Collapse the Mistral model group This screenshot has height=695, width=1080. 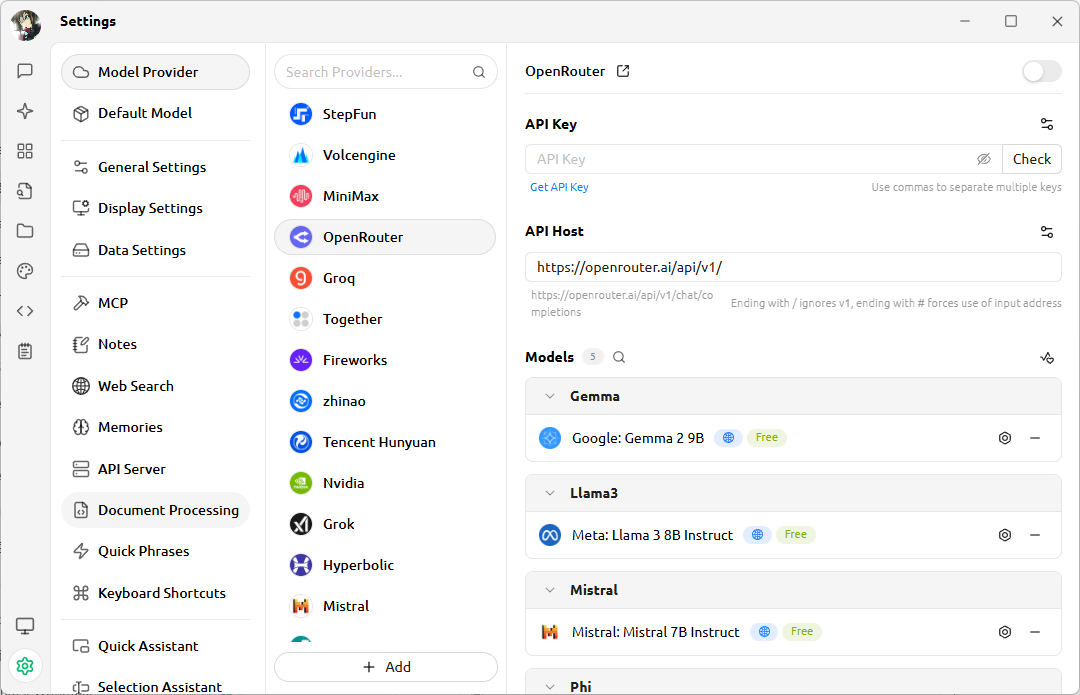pos(548,589)
